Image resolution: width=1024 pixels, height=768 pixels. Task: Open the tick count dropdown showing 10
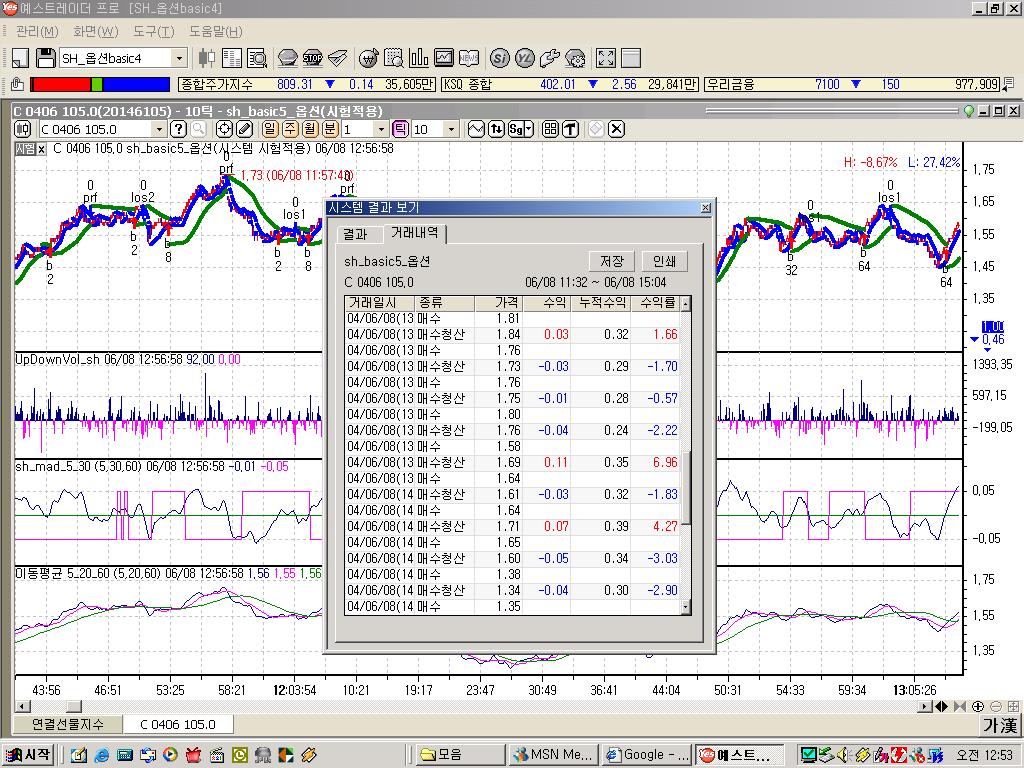pos(450,129)
